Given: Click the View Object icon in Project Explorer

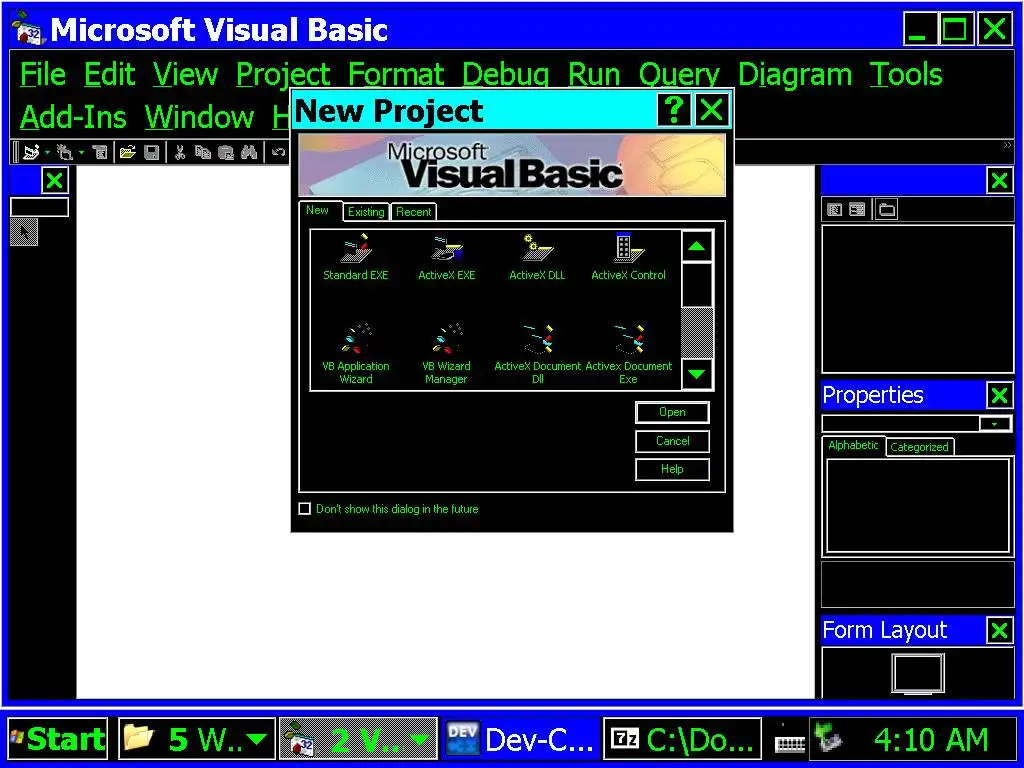Looking at the screenshot, I should pos(857,210).
